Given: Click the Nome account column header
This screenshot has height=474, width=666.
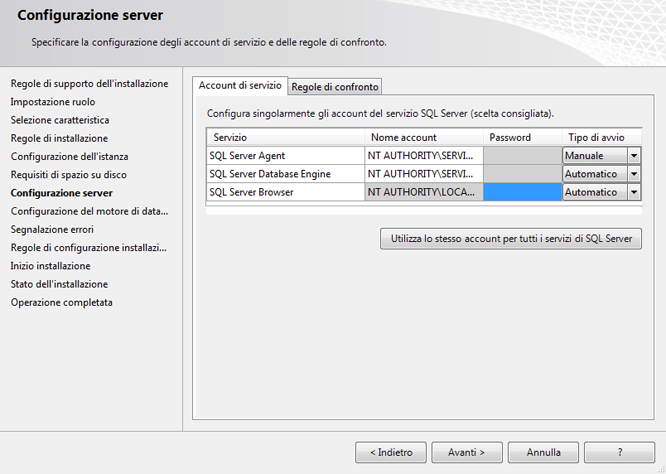Looking at the screenshot, I should pos(424,138).
